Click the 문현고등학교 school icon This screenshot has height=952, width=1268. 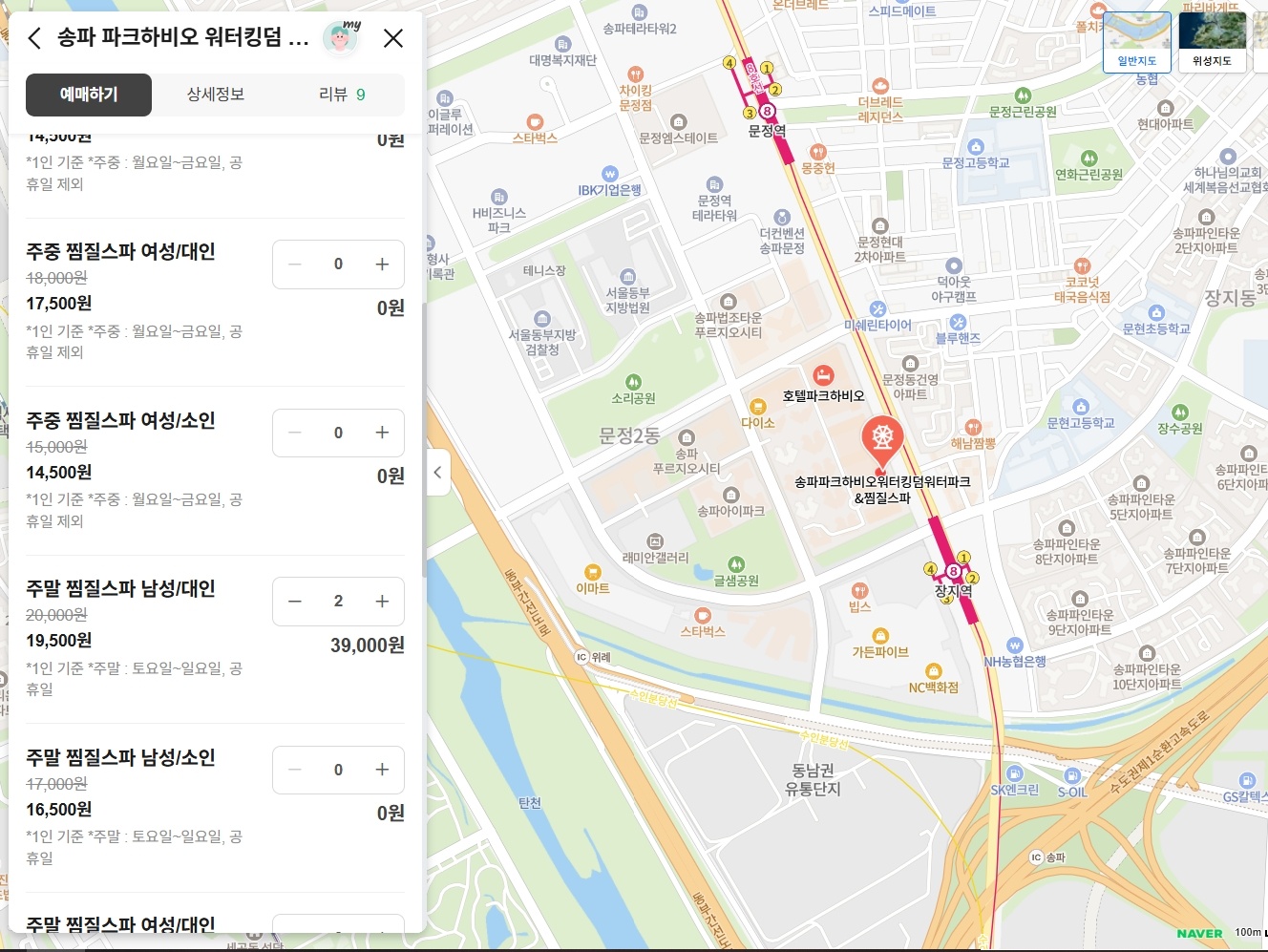[1080, 407]
